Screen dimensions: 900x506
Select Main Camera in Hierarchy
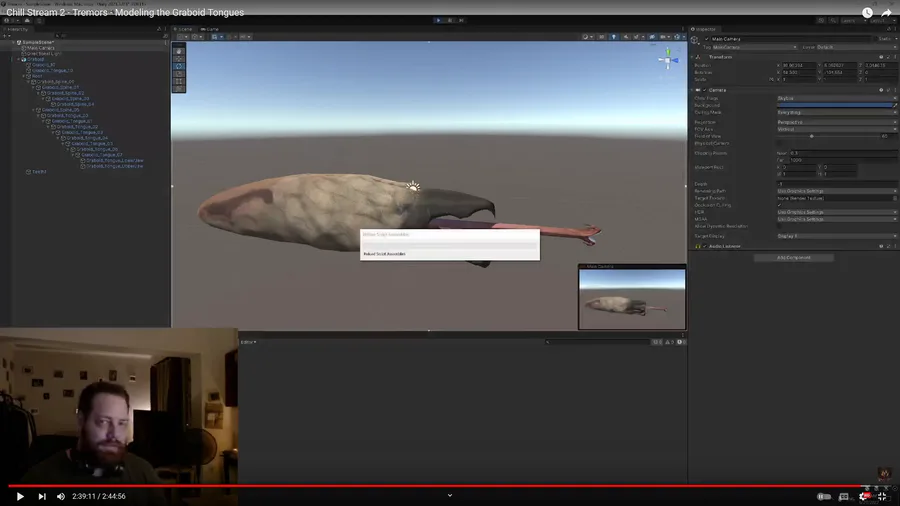coord(41,48)
